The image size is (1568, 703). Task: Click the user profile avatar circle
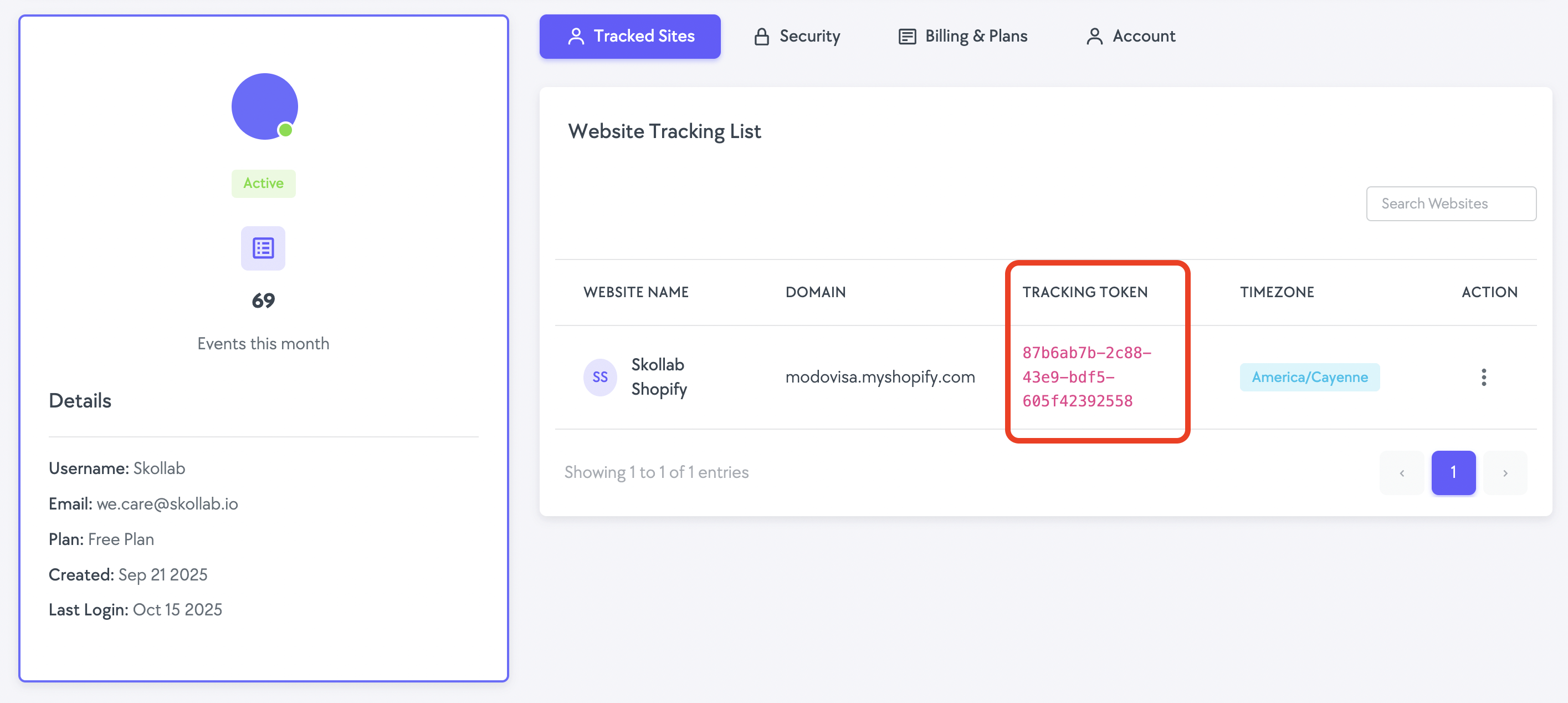[x=264, y=106]
